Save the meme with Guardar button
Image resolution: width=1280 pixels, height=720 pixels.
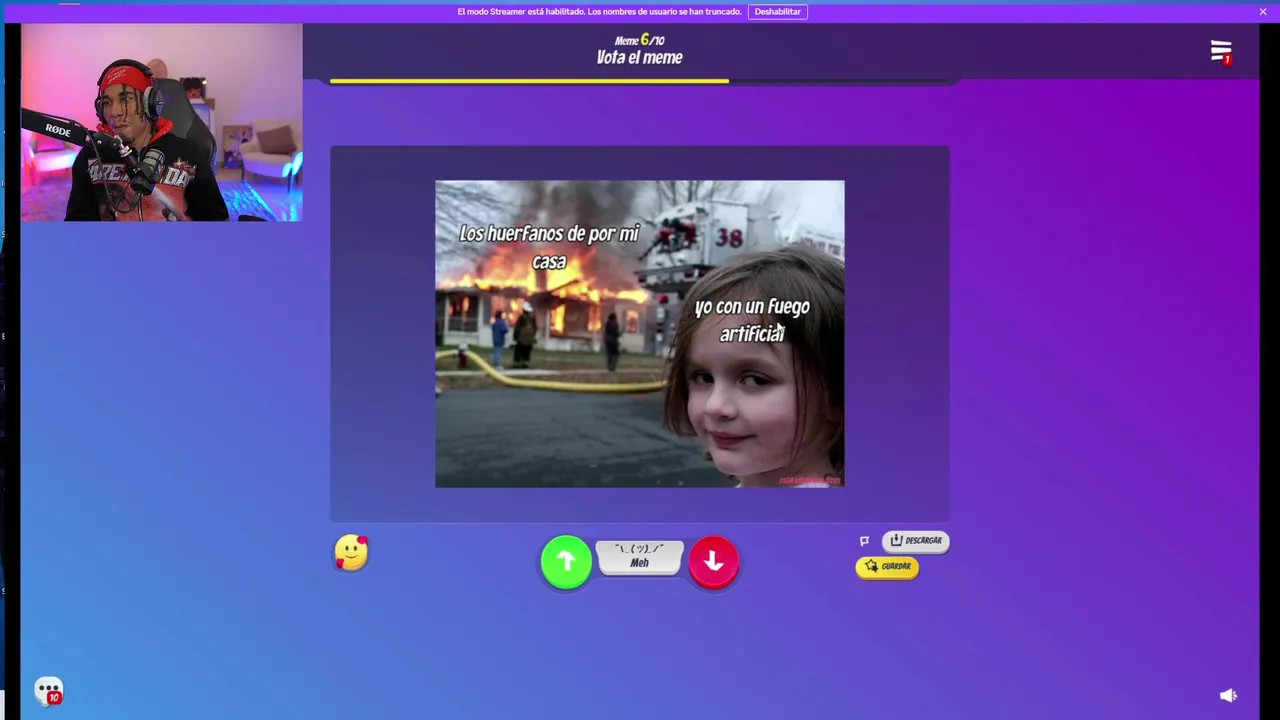pyautogui.click(x=887, y=567)
